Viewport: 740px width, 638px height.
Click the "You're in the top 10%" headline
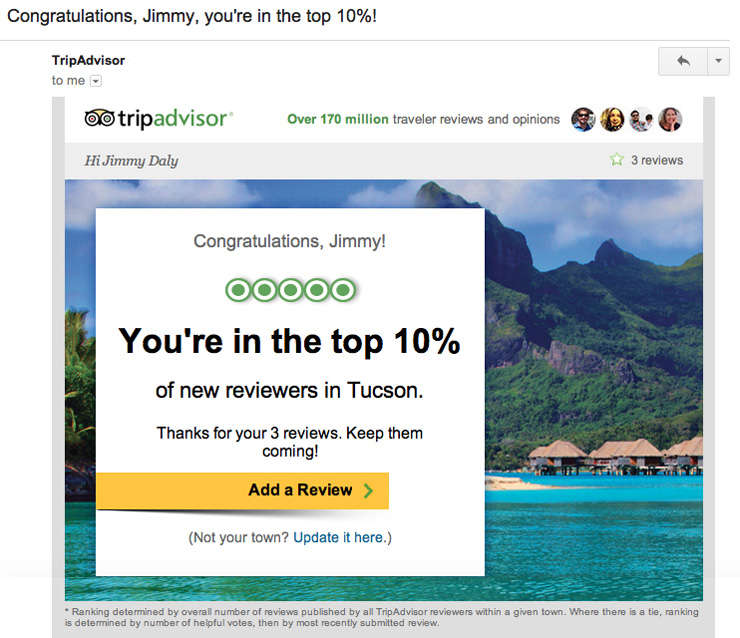[289, 341]
